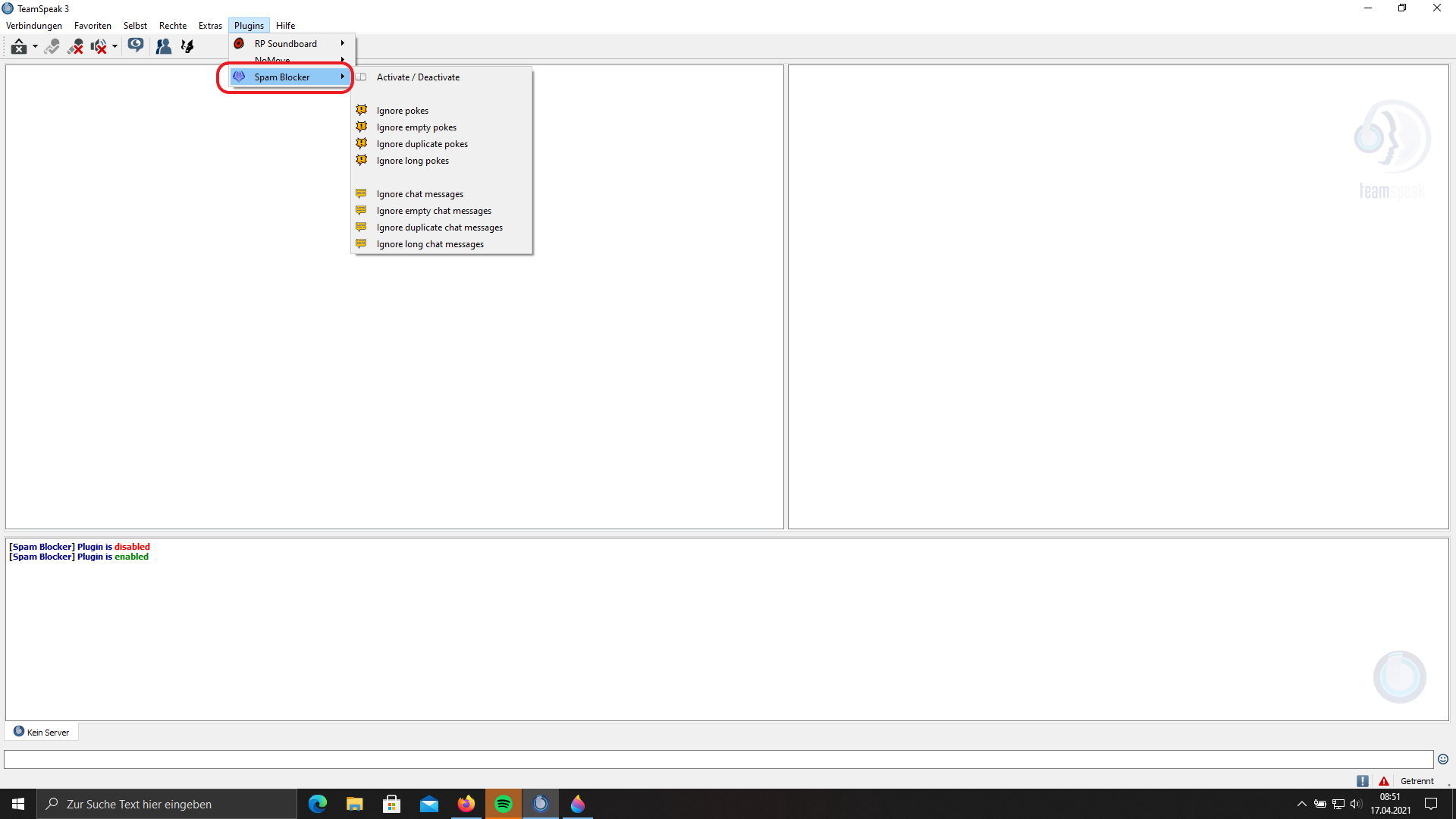Open the Windows notification center

pos(1431,804)
